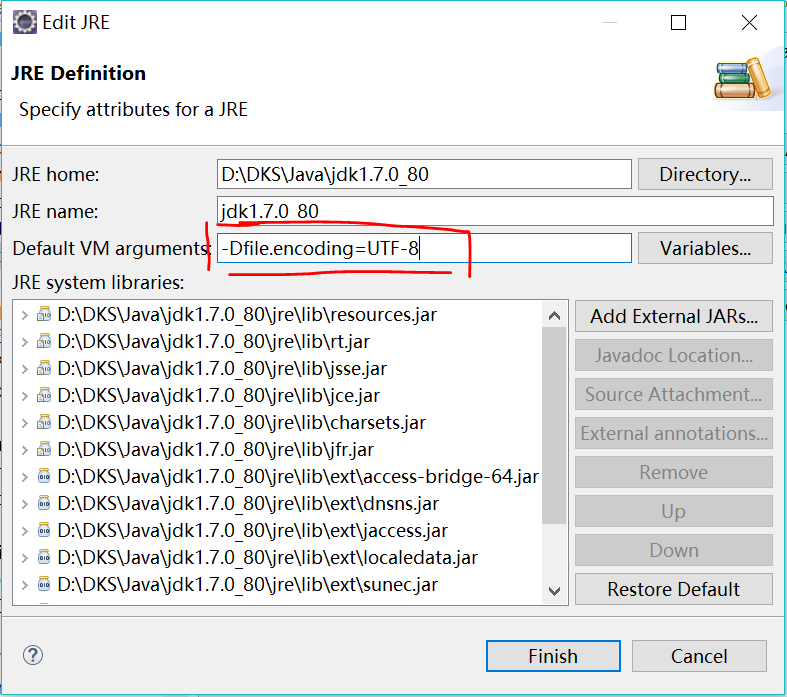Click the resources.jar jar file icon
The height and width of the screenshot is (697, 787).
tap(44, 315)
